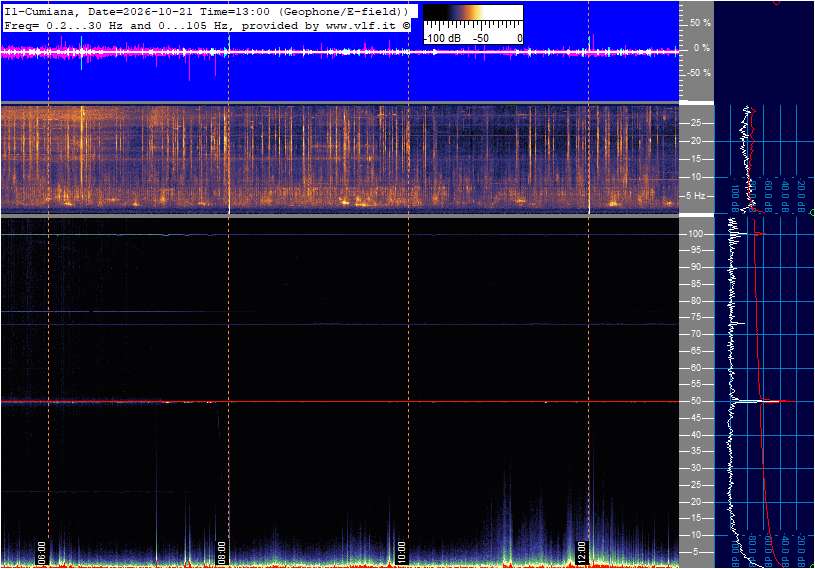This screenshot has width=815, height=569.
Task: Click the "Freq= 0.2...30 Hz" header text
Action: [52, 25]
